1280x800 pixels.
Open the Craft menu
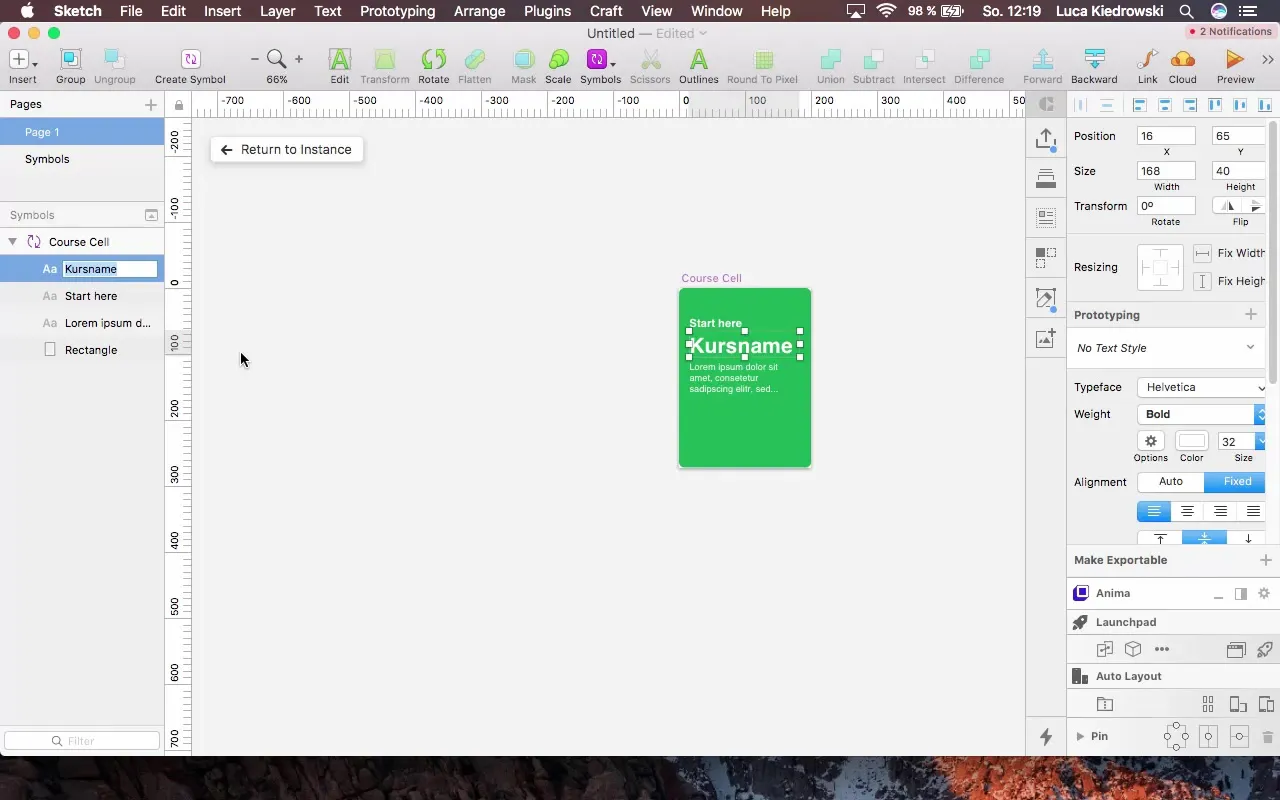coord(606,11)
